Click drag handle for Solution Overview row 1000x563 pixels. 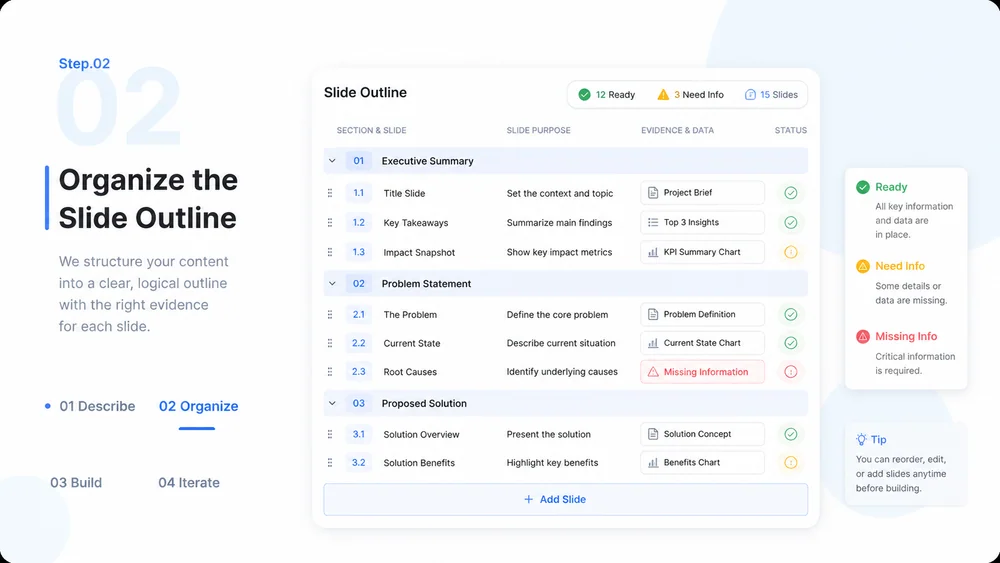point(330,434)
